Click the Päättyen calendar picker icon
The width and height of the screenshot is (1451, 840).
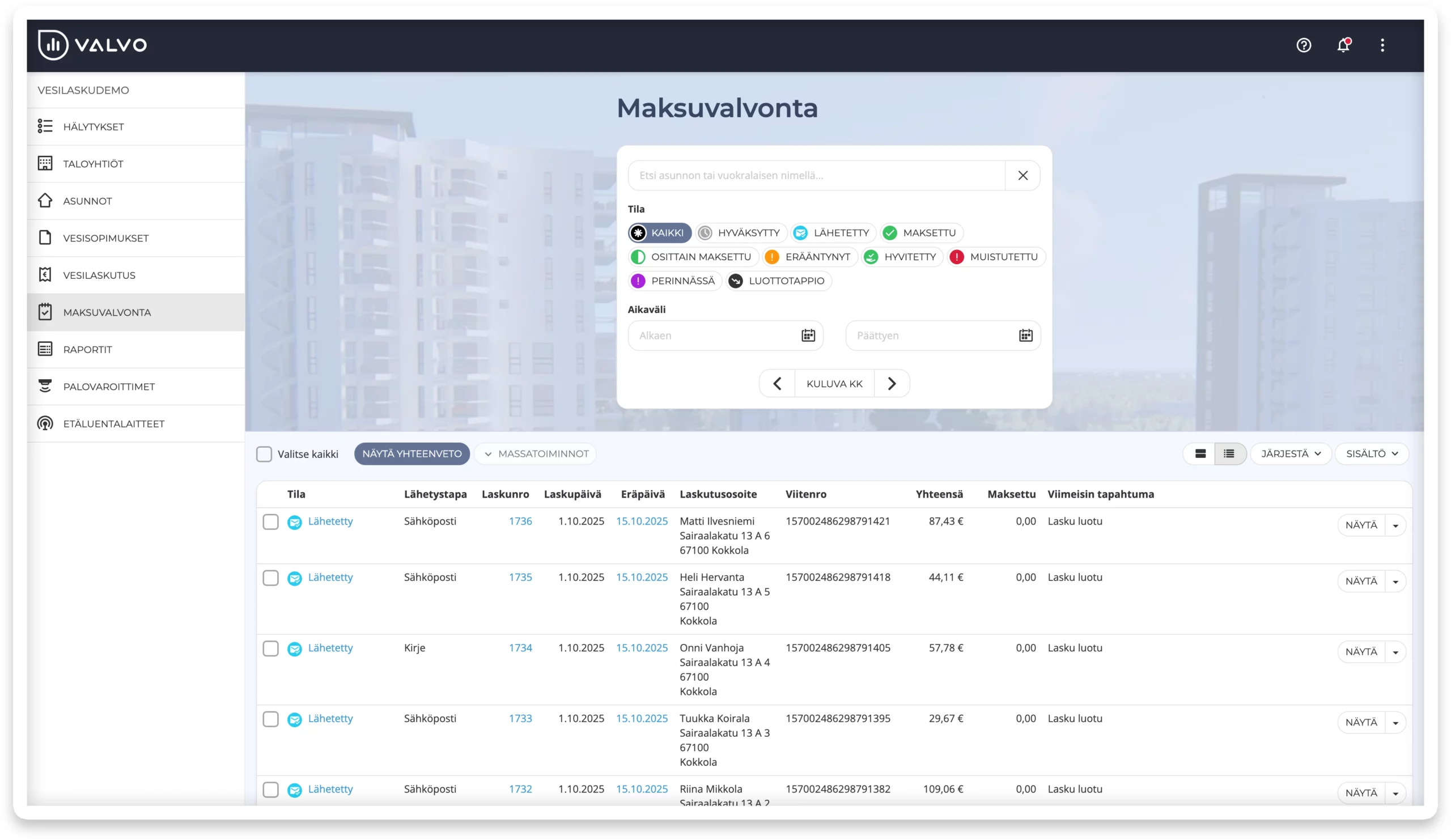1025,336
